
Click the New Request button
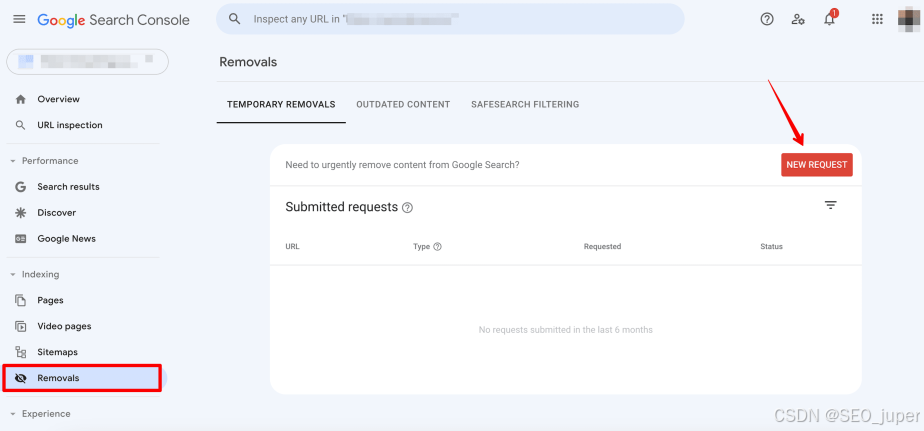817,164
